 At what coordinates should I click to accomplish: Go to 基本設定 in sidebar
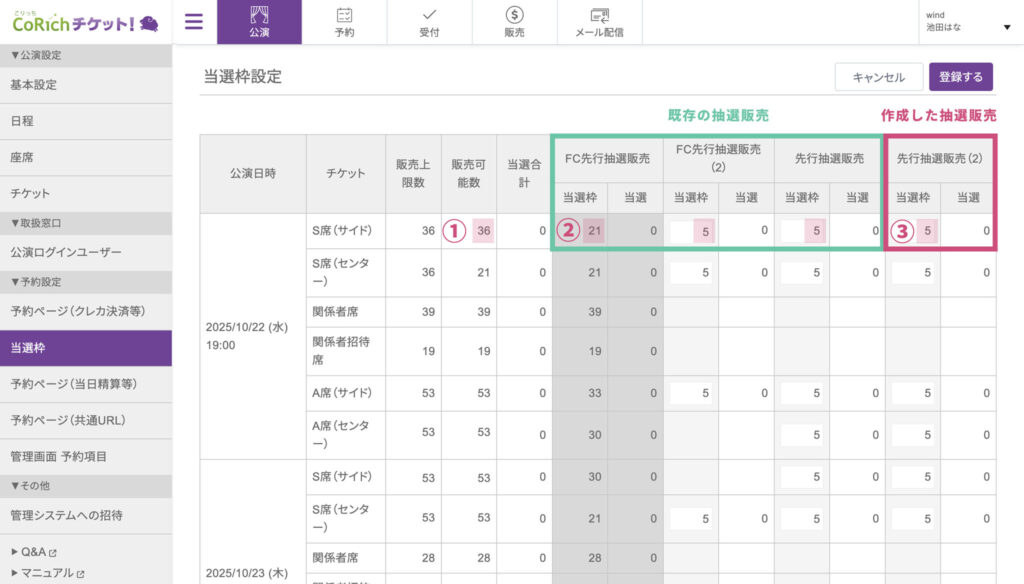[34, 85]
